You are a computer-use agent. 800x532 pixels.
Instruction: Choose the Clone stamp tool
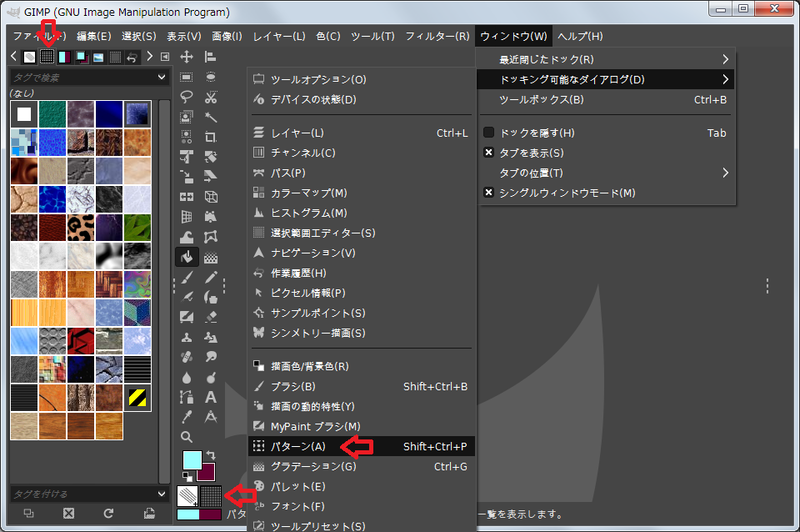pos(186,337)
